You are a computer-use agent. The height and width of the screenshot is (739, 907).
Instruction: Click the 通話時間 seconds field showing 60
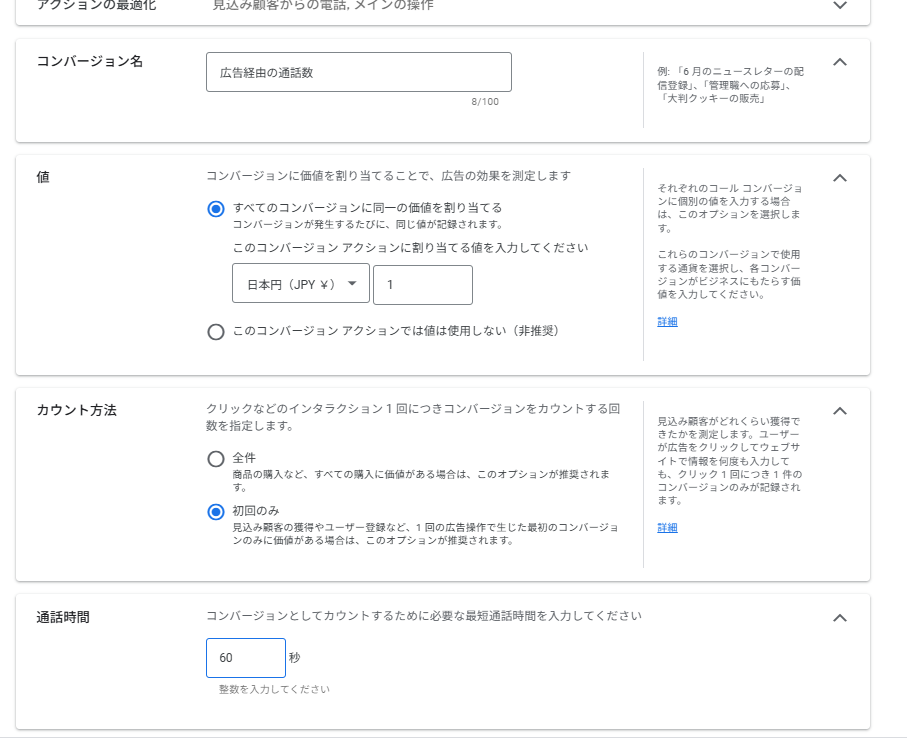[245, 658]
